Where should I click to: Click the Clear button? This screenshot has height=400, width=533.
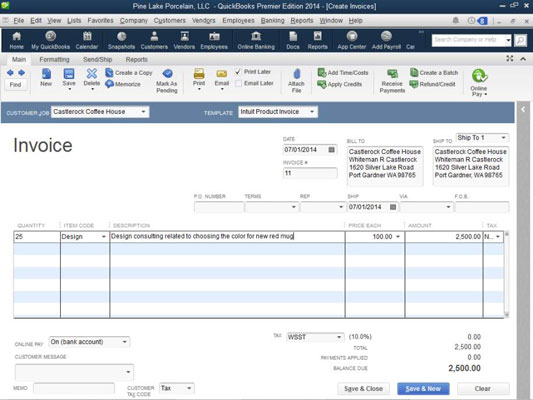pos(483,388)
